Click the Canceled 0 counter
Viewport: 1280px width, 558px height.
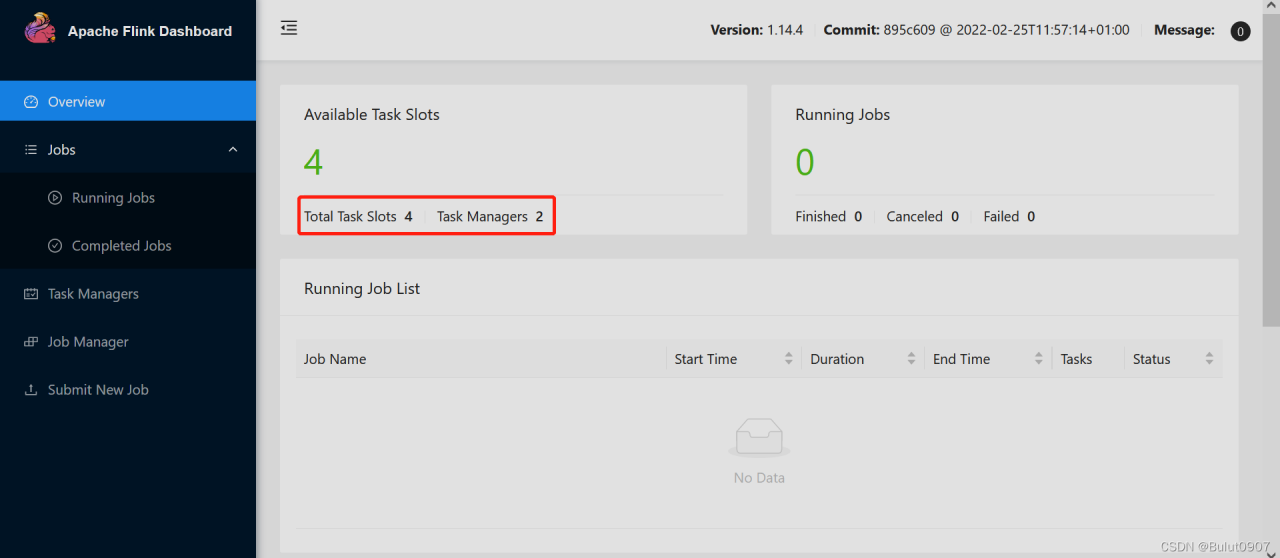pos(922,216)
